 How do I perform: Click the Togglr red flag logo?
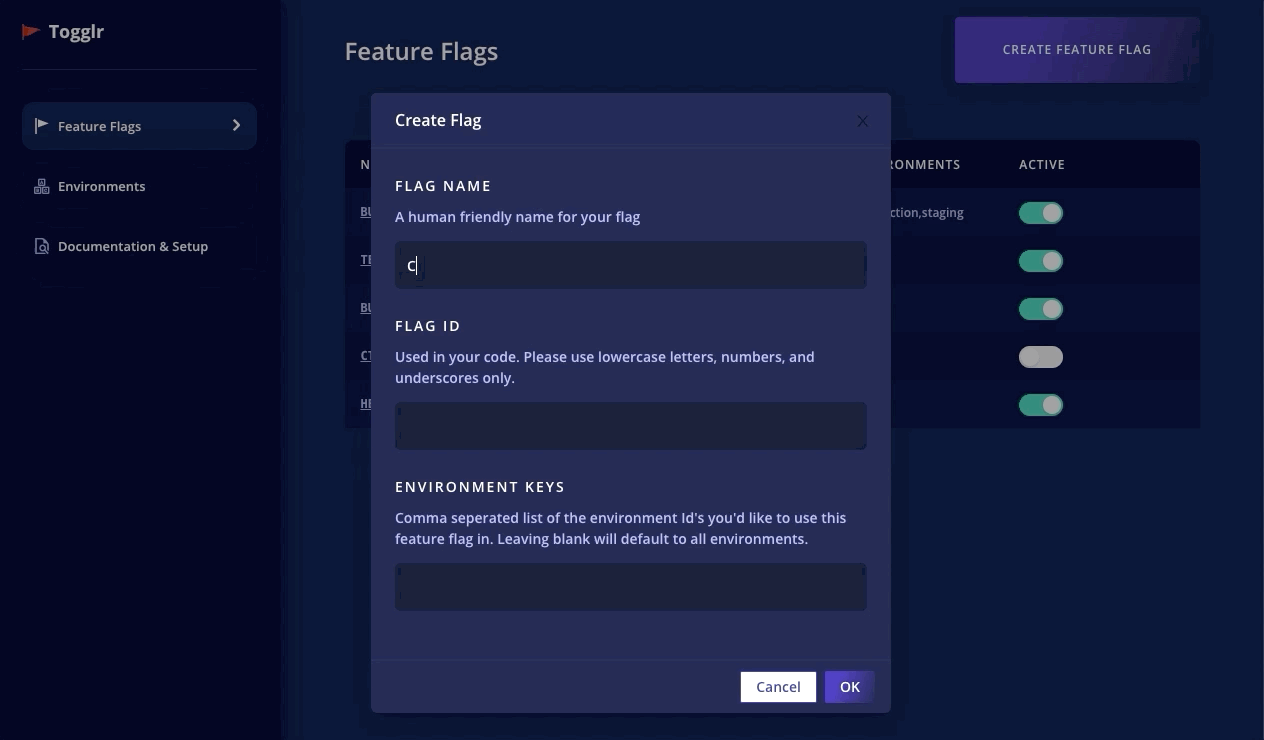coord(31,32)
